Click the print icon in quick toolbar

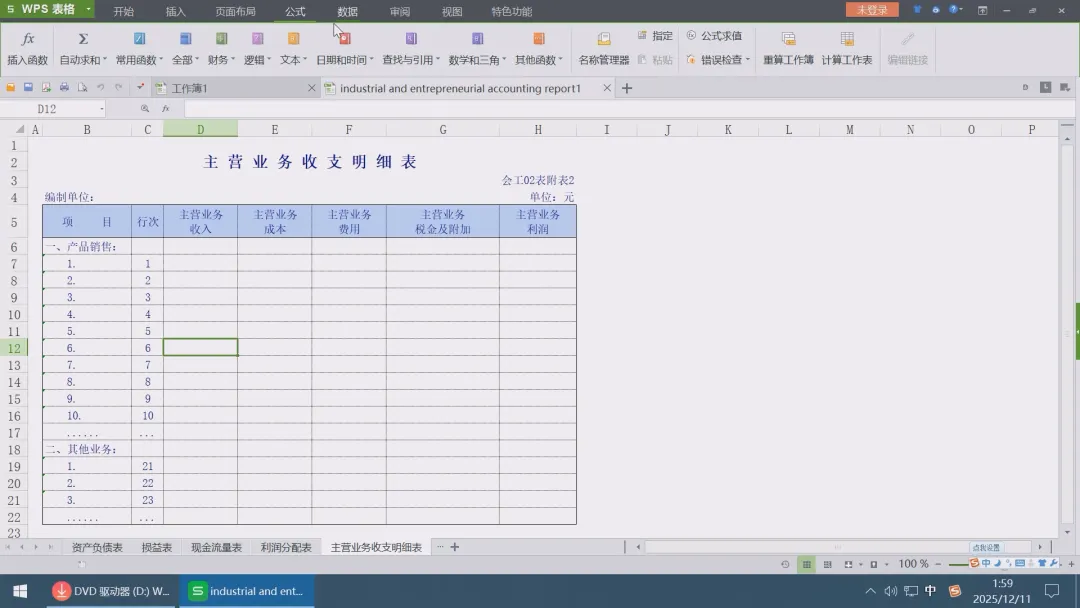(64, 87)
